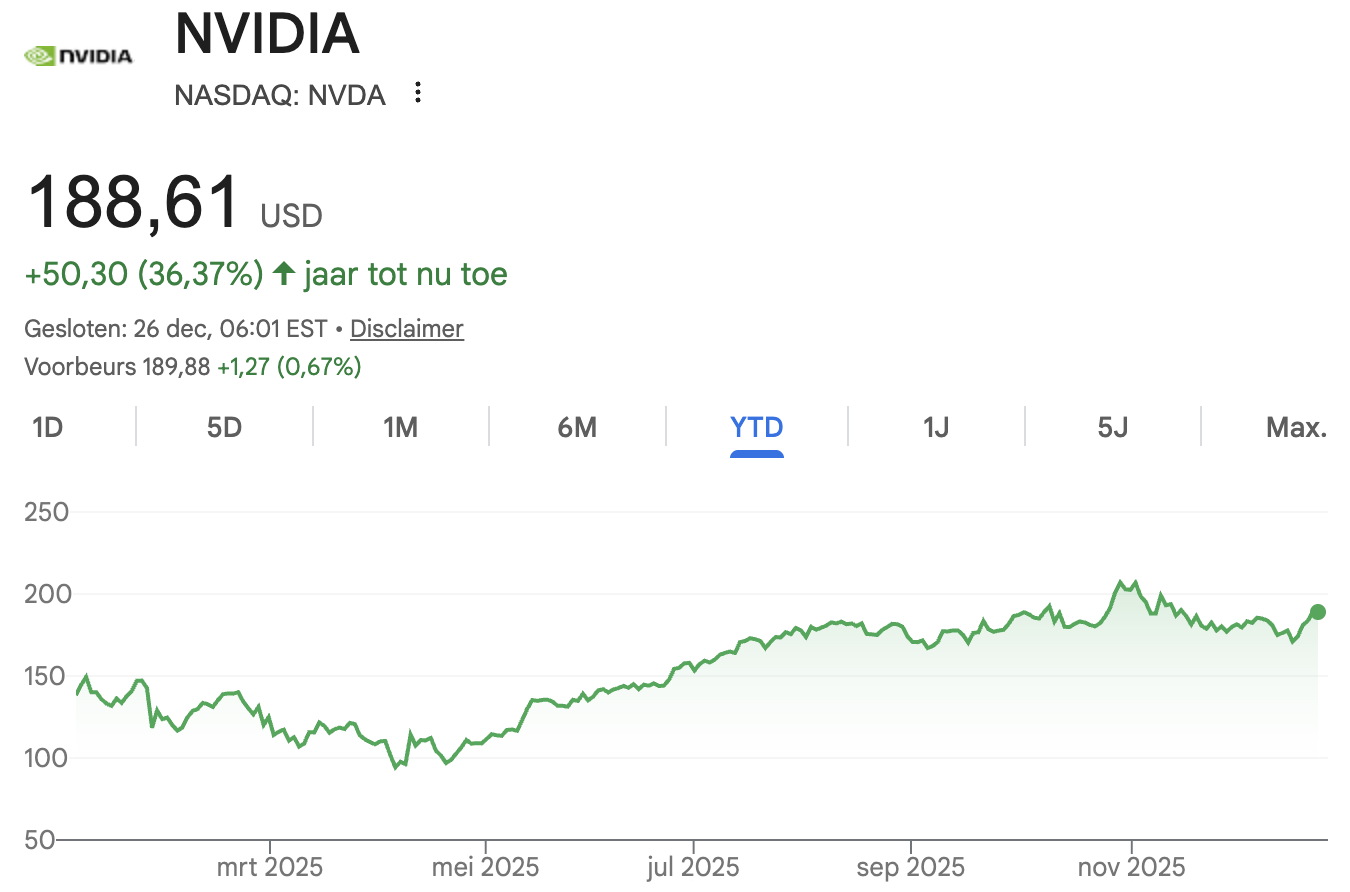1350x892 pixels.
Task: Click the green upward arrow icon
Action: coord(284,273)
